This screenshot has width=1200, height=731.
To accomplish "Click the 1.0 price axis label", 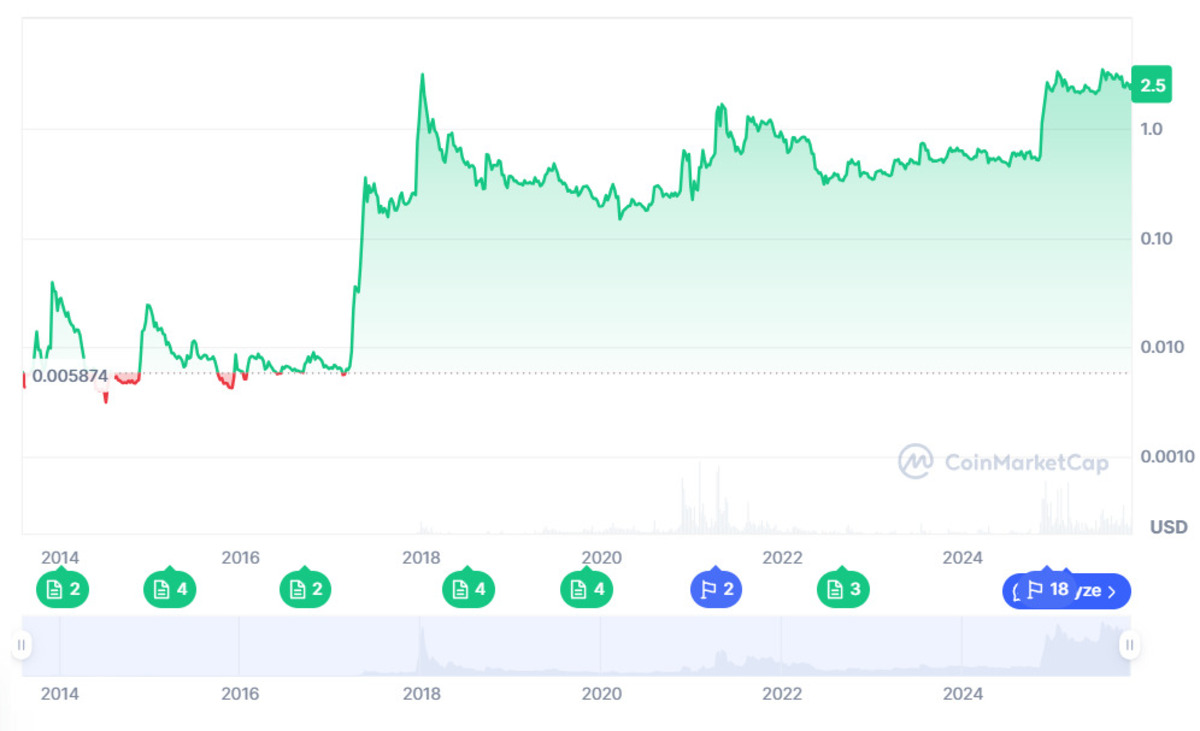I will [1152, 129].
